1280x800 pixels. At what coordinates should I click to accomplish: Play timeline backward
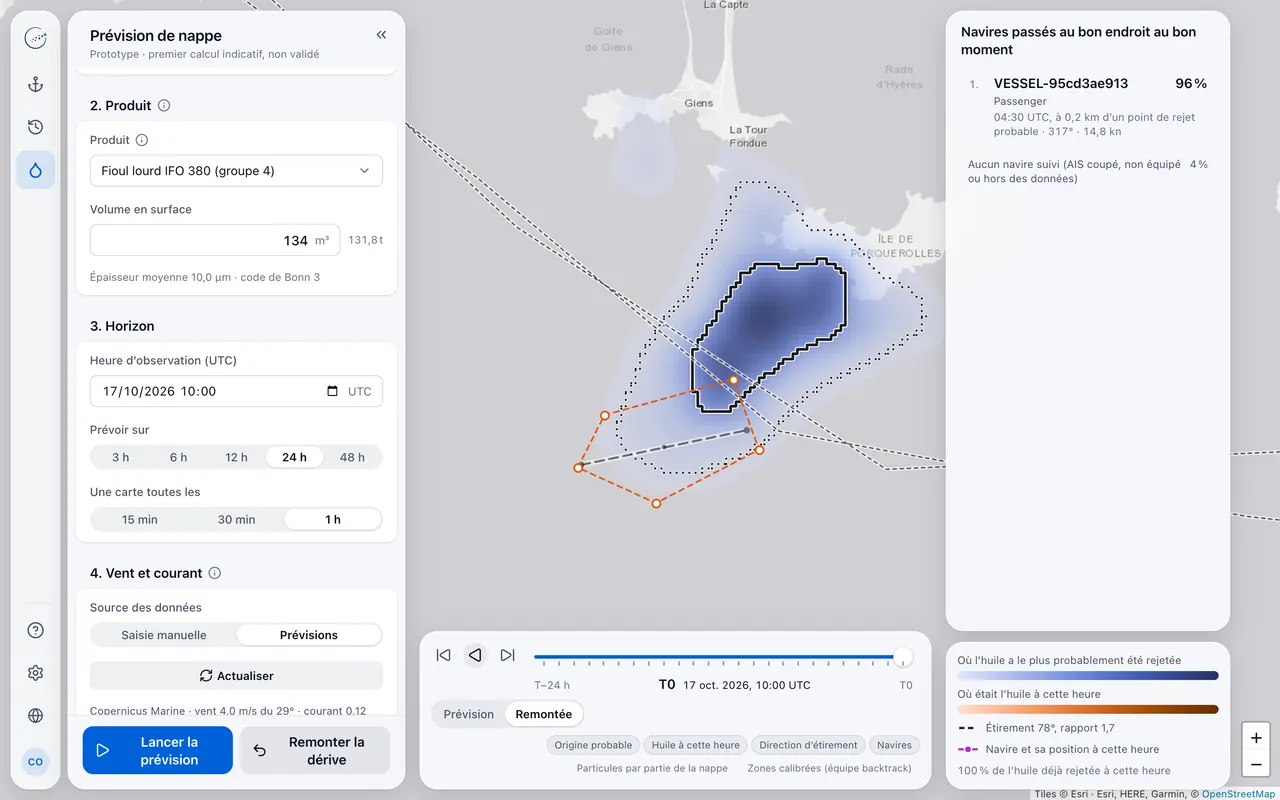(x=475, y=655)
